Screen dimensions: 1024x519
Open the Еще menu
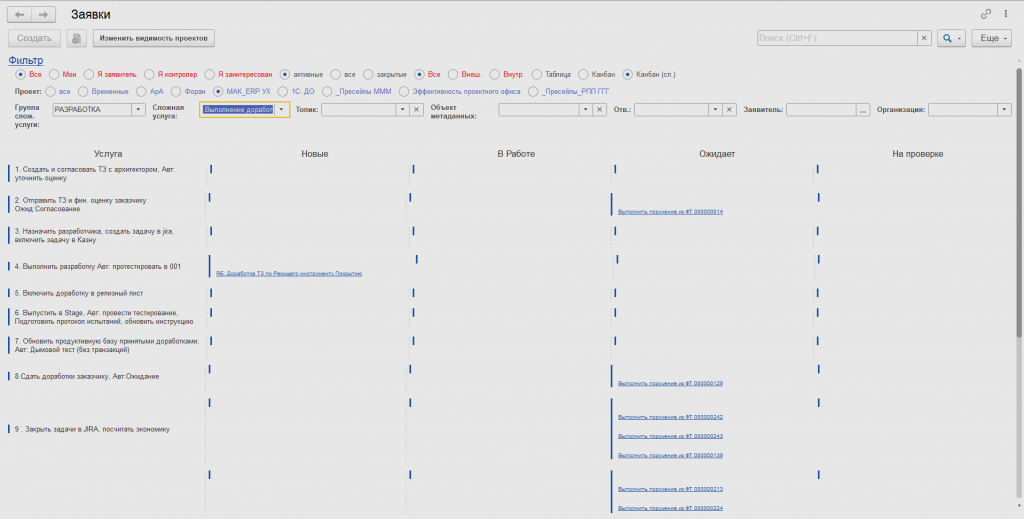[x=992, y=38]
